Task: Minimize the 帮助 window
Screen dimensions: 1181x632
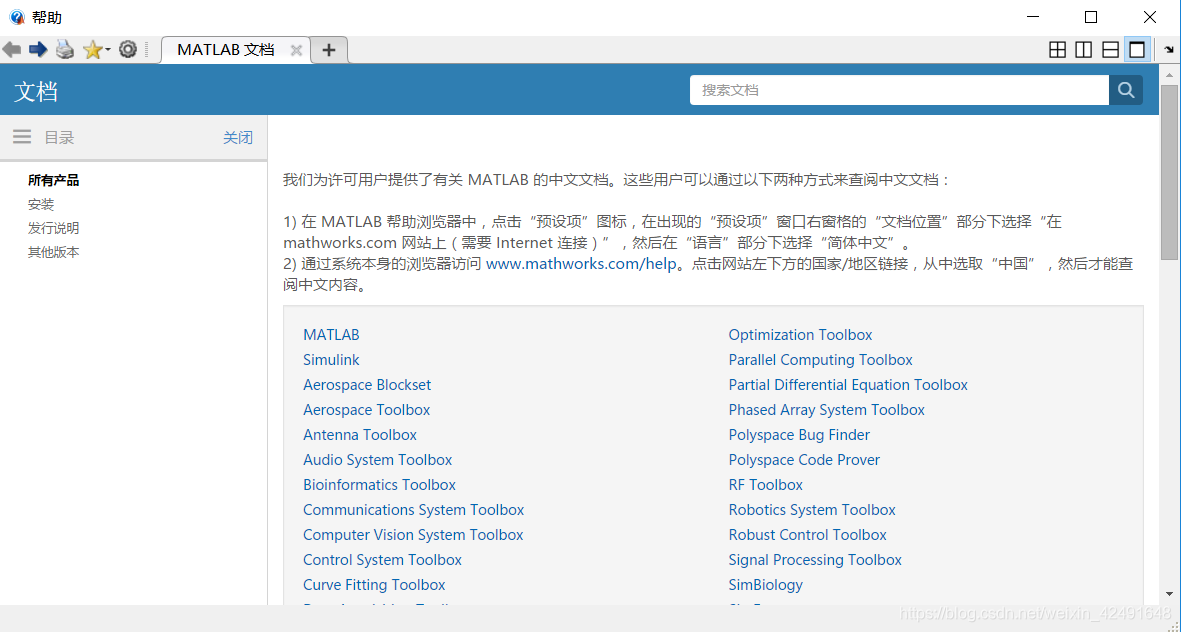Action: [1033, 17]
